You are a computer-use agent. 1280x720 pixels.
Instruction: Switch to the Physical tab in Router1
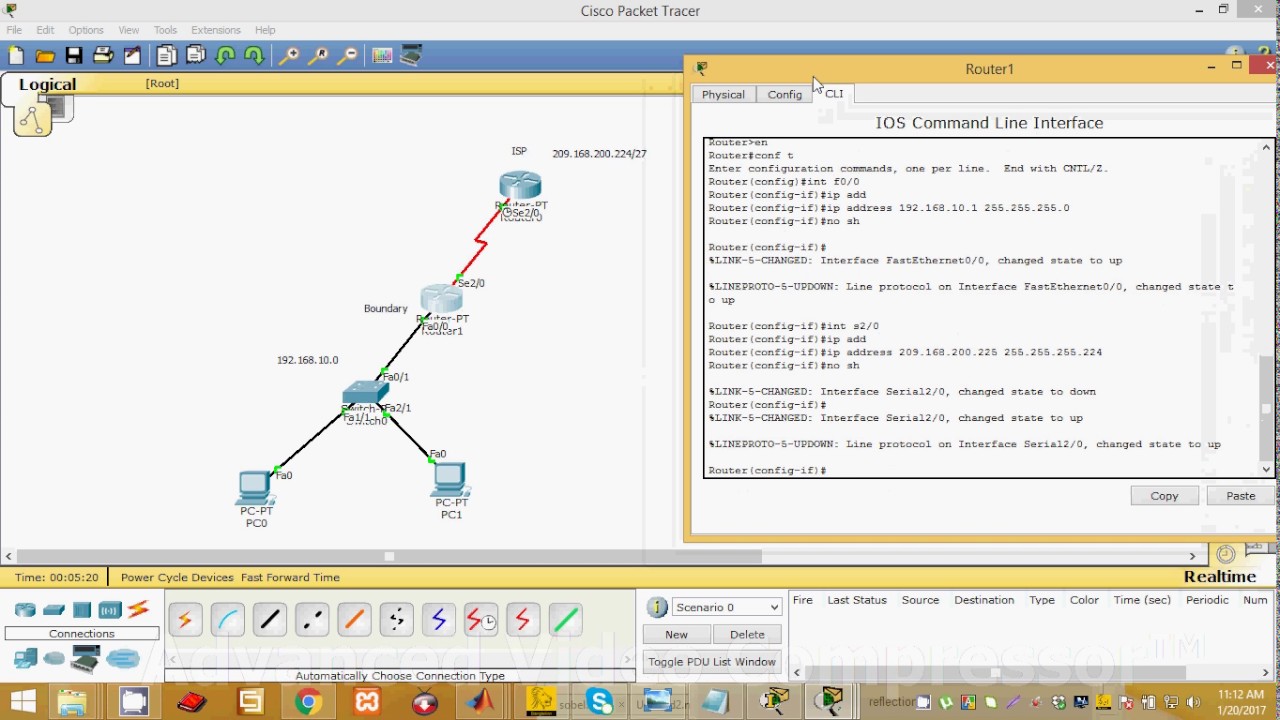click(723, 94)
